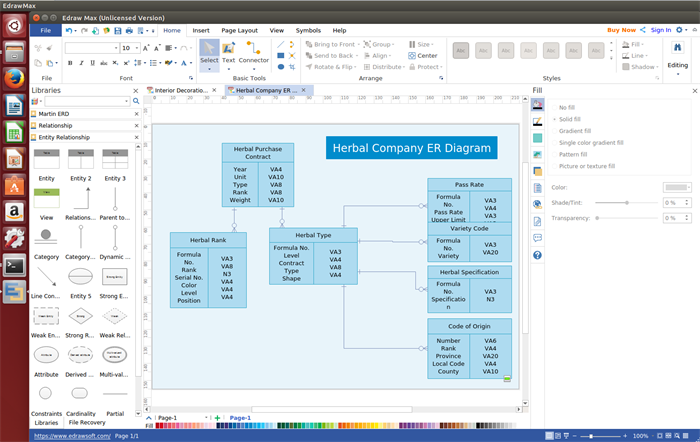Open the Page Layout ribbon tab
Screen dimensions: 700x442
point(238,31)
